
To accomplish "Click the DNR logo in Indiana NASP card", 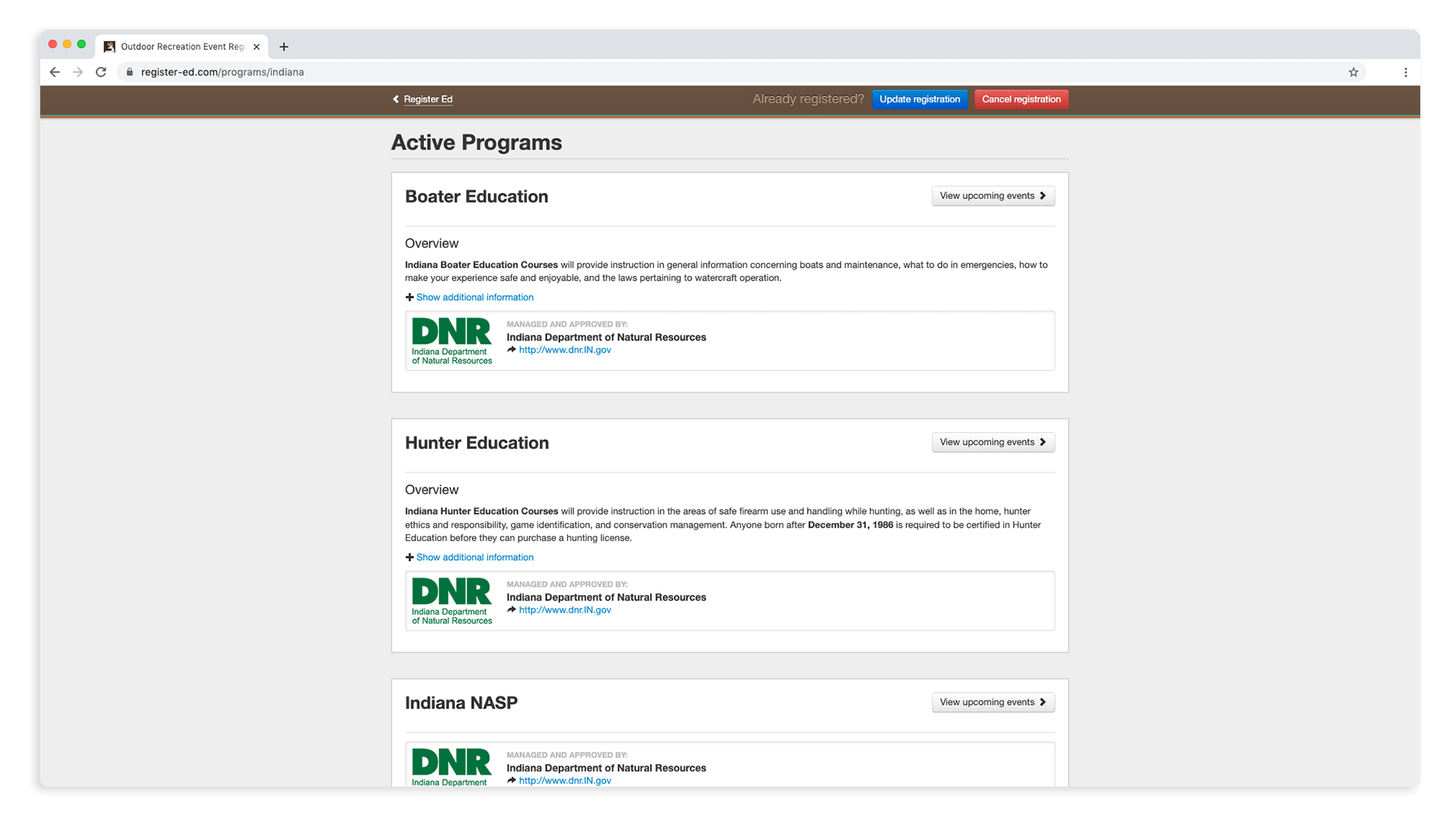I will [x=452, y=767].
